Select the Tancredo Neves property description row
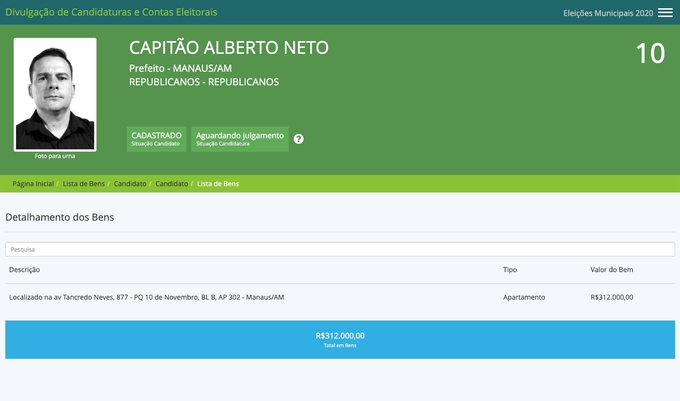Viewport: 680px width, 401px height. (146, 297)
